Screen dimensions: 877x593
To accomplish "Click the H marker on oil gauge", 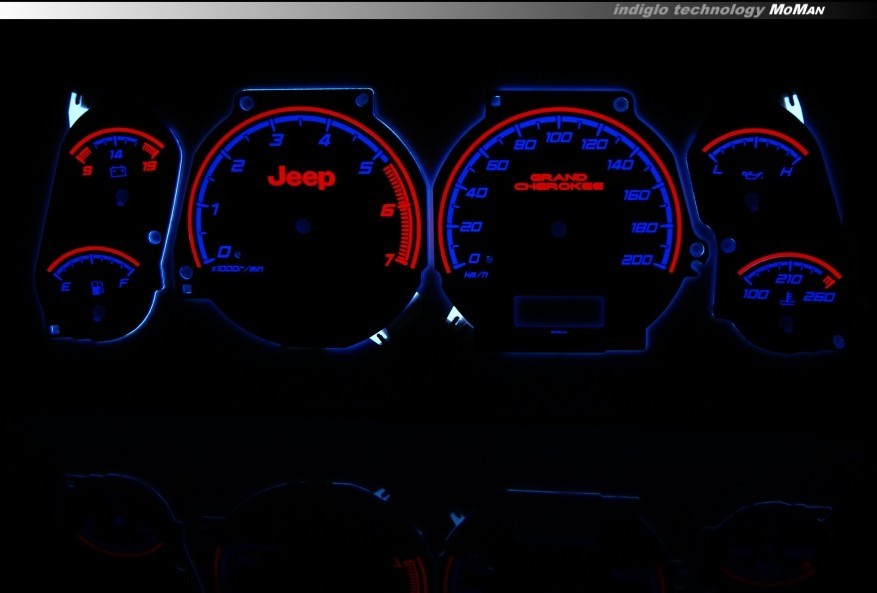I will pos(788,172).
